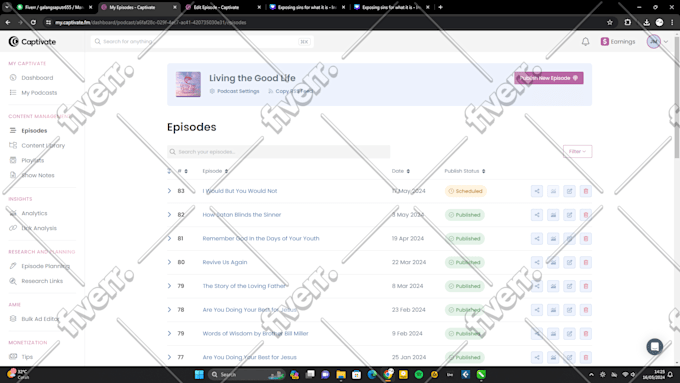The image size is (680, 383).
Task: Delete episode 'How Satan Blinds the Sinner'
Action: (586, 215)
